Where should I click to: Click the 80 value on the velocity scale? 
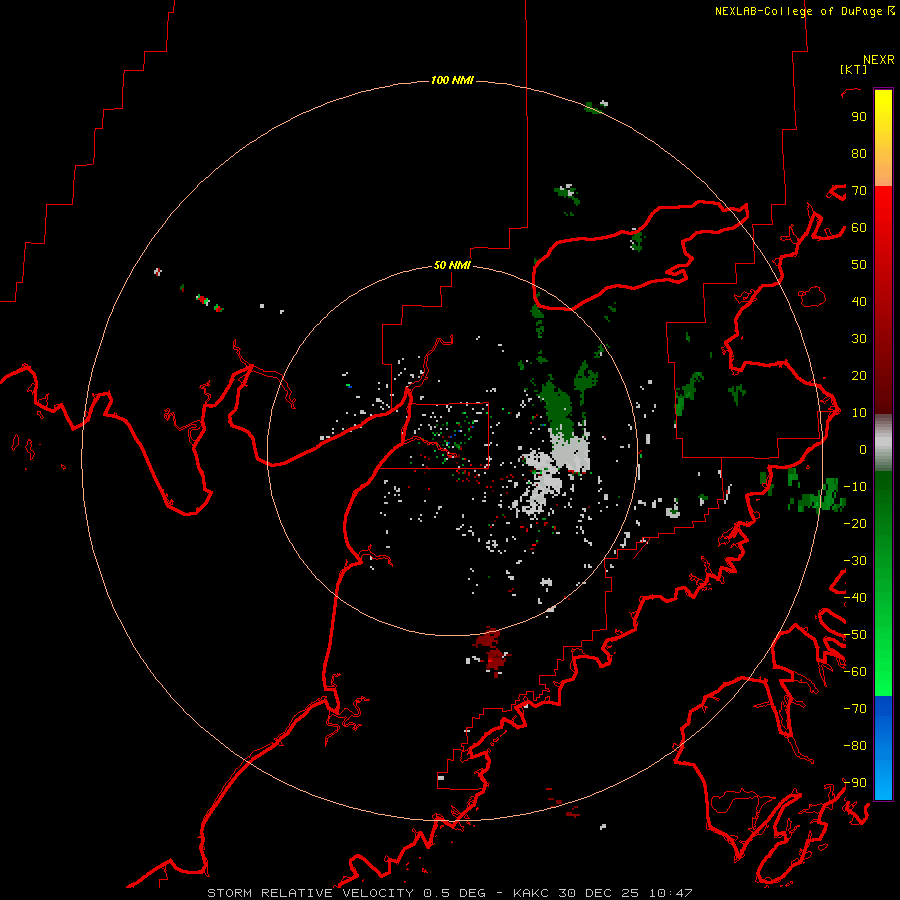[x=859, y=154]
